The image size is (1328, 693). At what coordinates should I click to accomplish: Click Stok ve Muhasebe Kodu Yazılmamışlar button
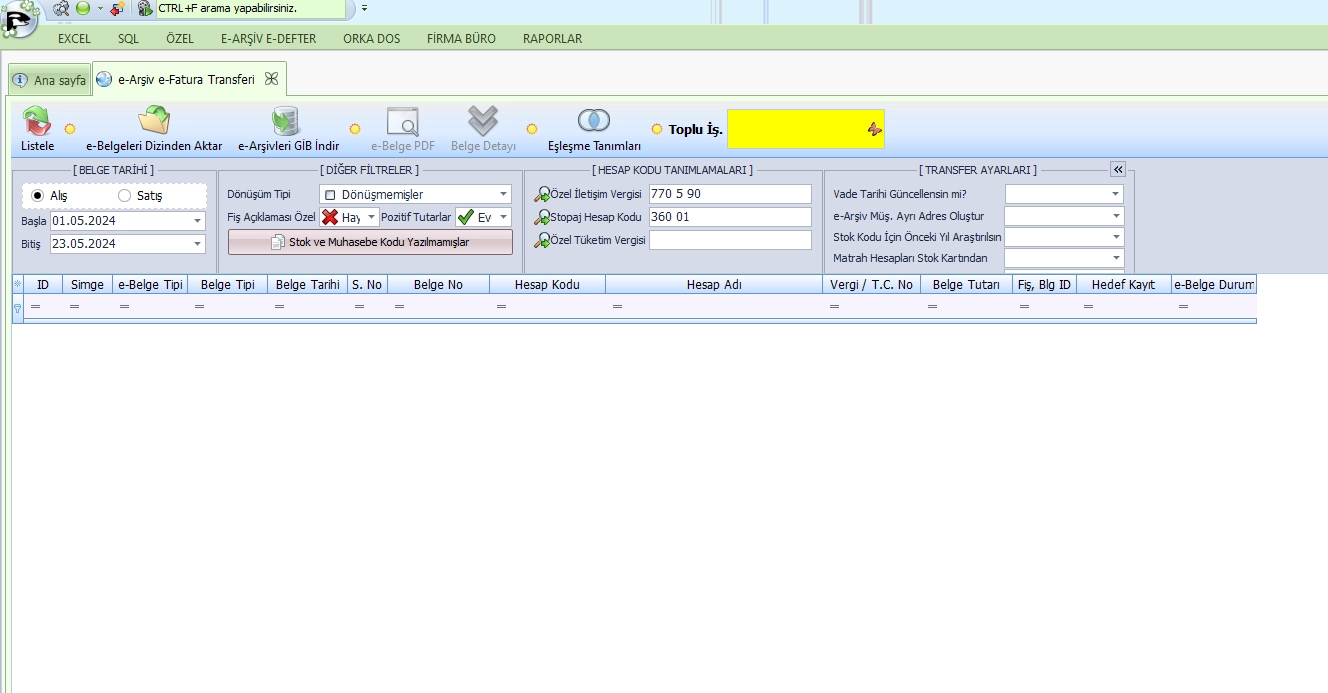coord(370,242)
